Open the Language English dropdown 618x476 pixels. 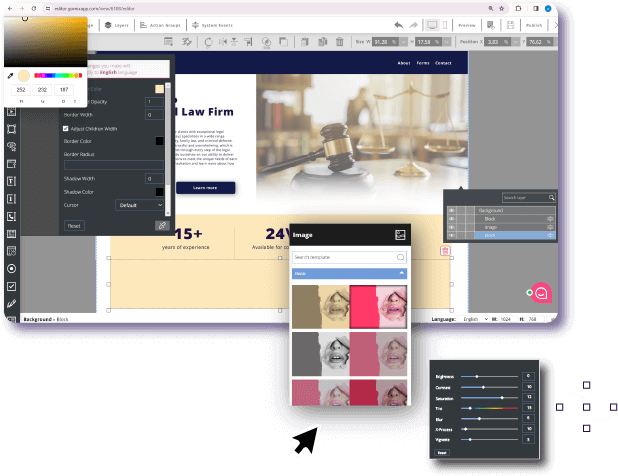click(475, 319)
